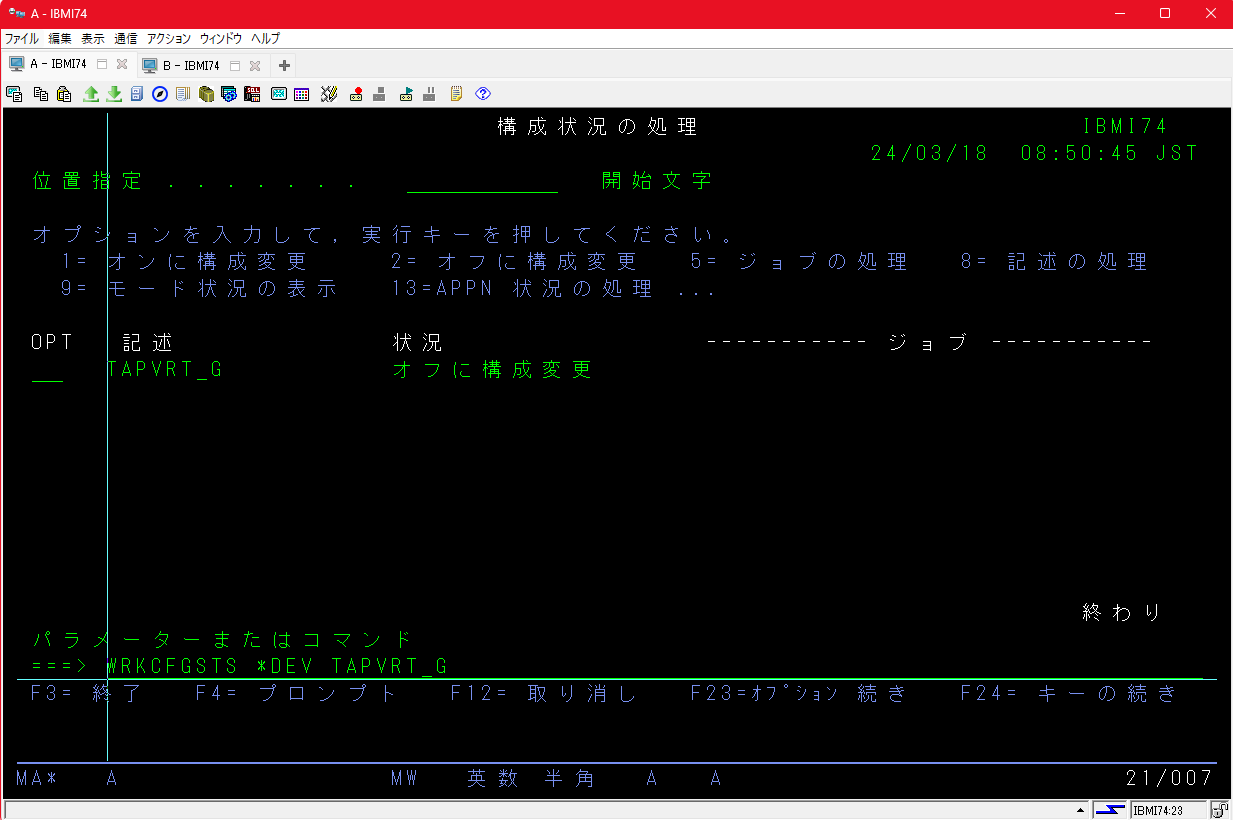The image size is (1233, 820).
Task: Open the アクション menu
Action: [169, 38]
